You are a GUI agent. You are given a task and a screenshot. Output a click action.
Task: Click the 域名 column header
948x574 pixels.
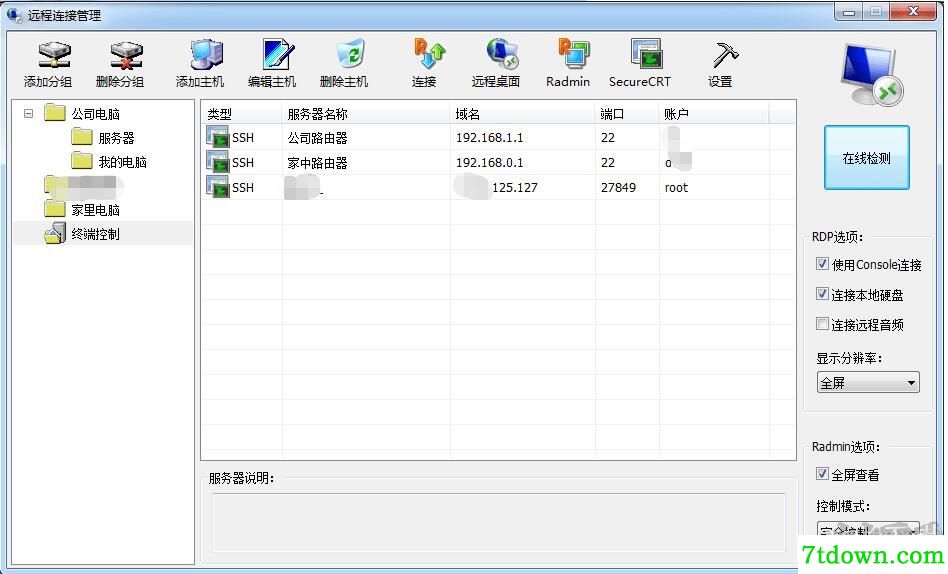point(523,114)
